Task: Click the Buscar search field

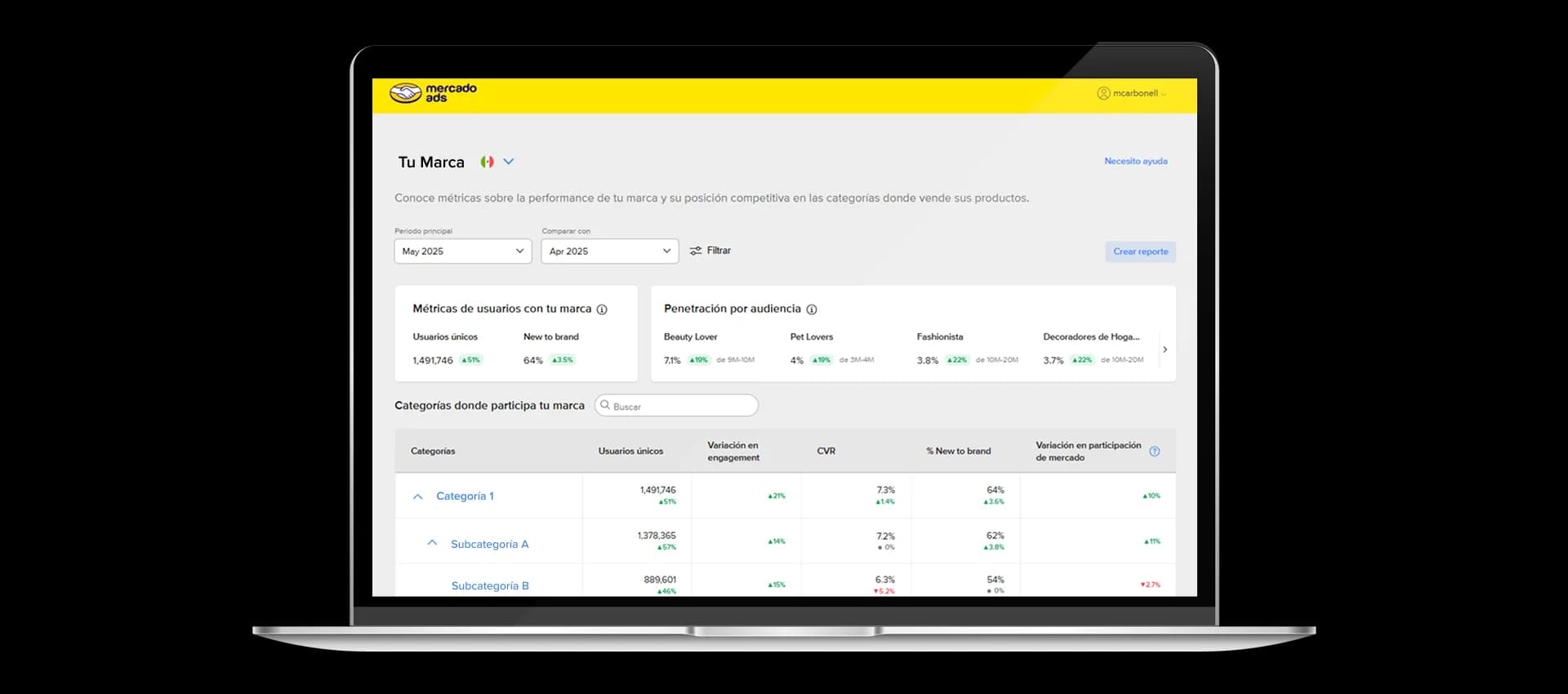Action: tap(676, 406)
